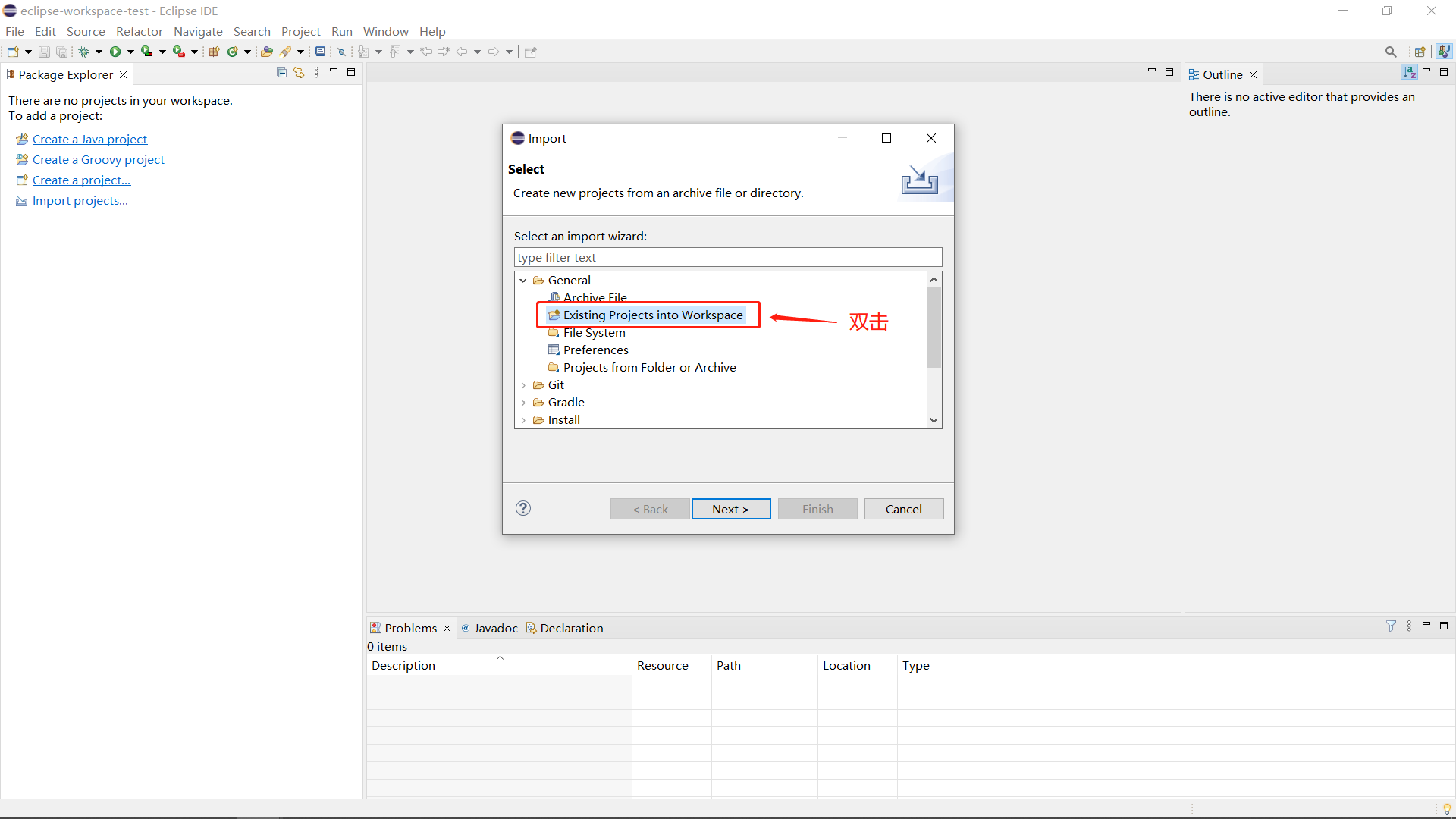Screen dimensions: 1456x819
Task: Click the Create a Java project link
Action: 89,139
